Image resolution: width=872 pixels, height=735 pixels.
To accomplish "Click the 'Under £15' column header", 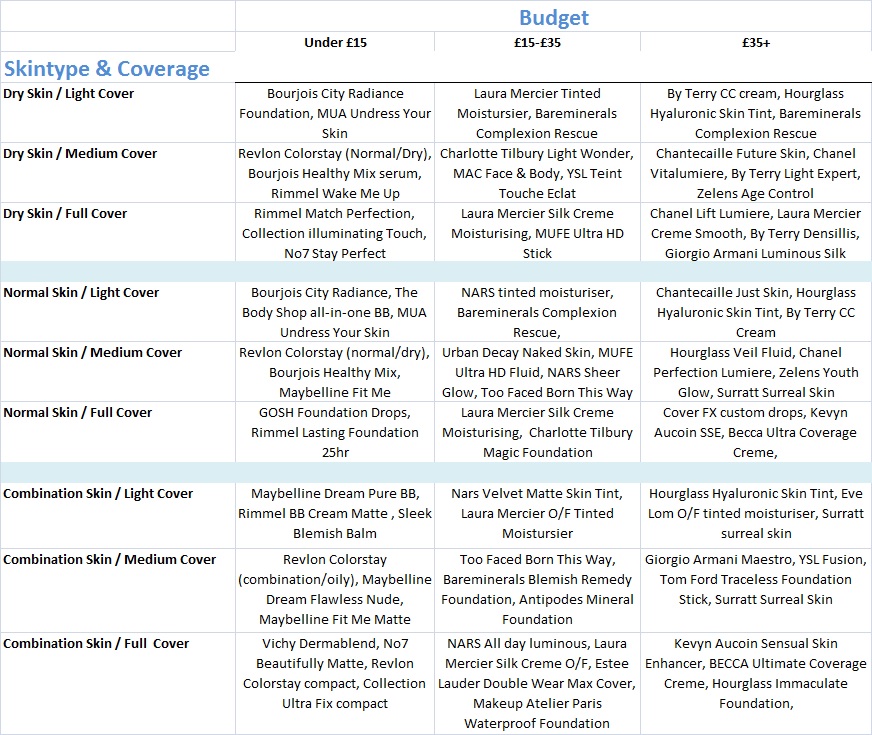I will 335,42.
